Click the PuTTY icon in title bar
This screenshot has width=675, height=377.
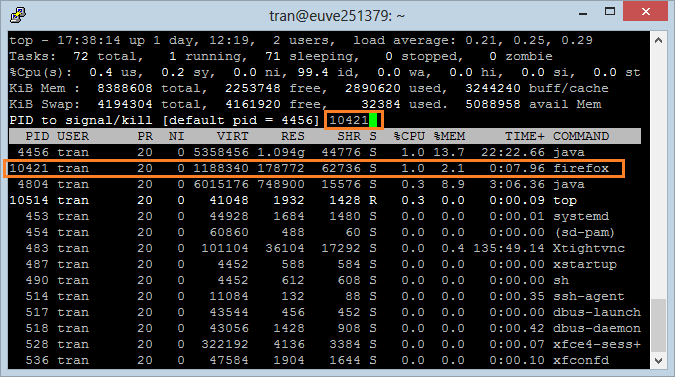tap(18, 15)
